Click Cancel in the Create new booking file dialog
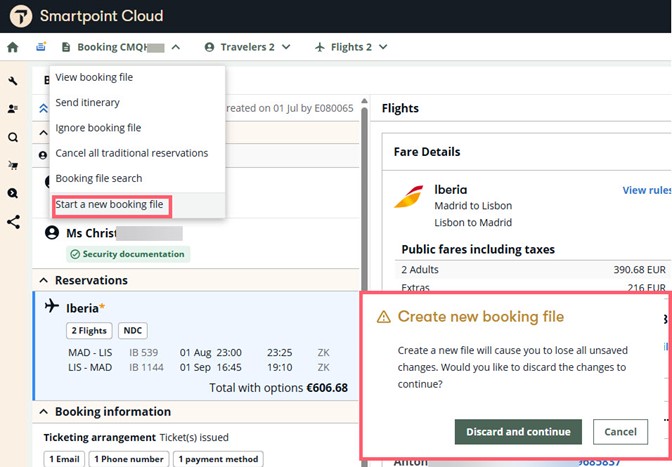Viewport: 672px width, 467px height. point(620,432)
